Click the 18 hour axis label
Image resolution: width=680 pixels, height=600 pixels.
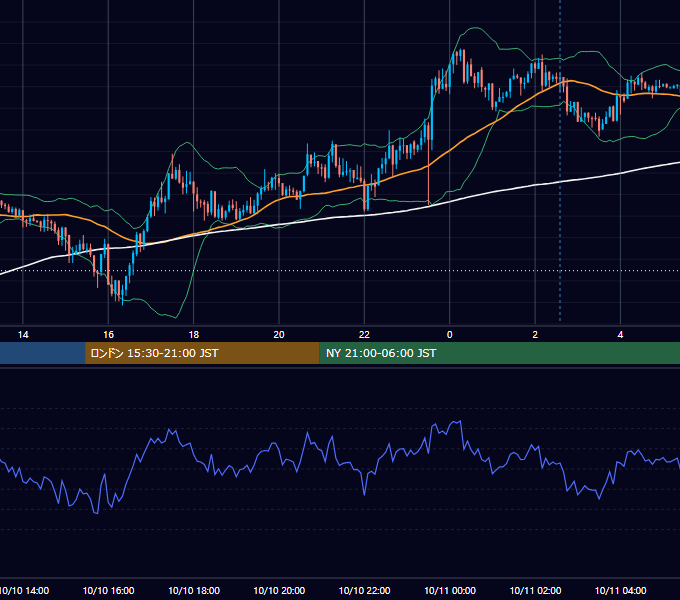point(193,335)
